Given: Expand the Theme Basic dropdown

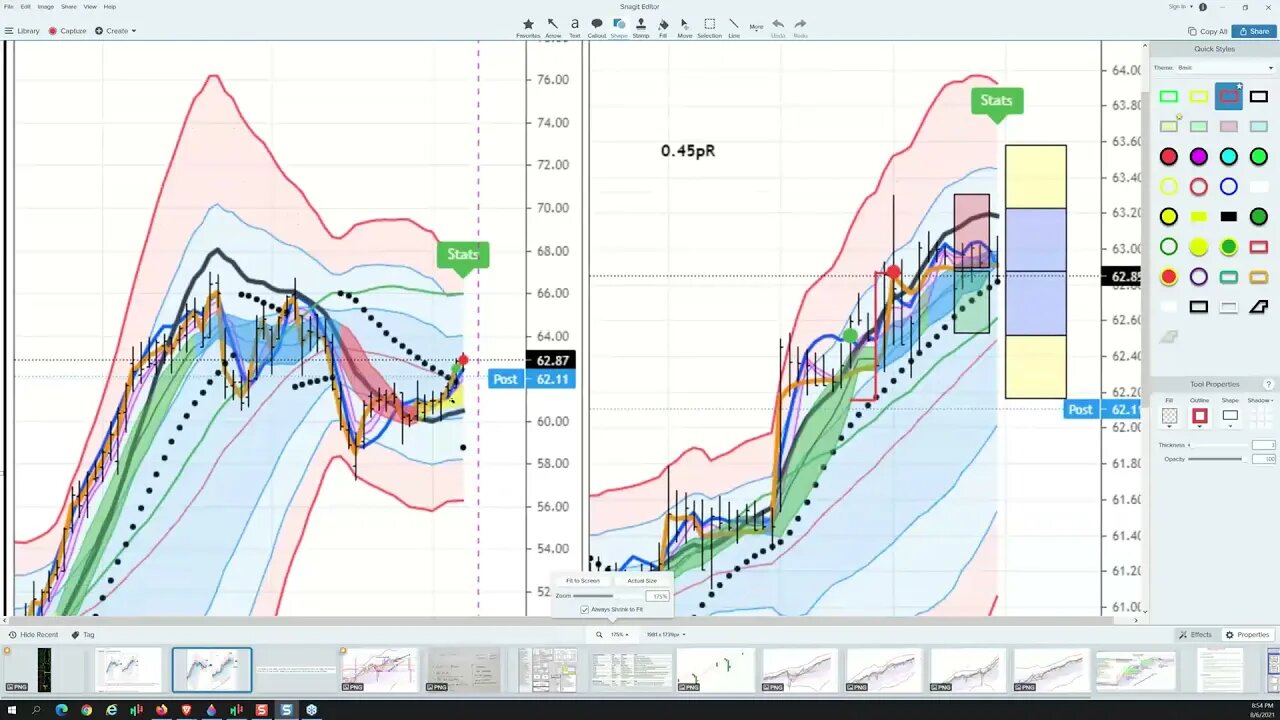Looking at the screenshot, I should tap(1225, 67).
